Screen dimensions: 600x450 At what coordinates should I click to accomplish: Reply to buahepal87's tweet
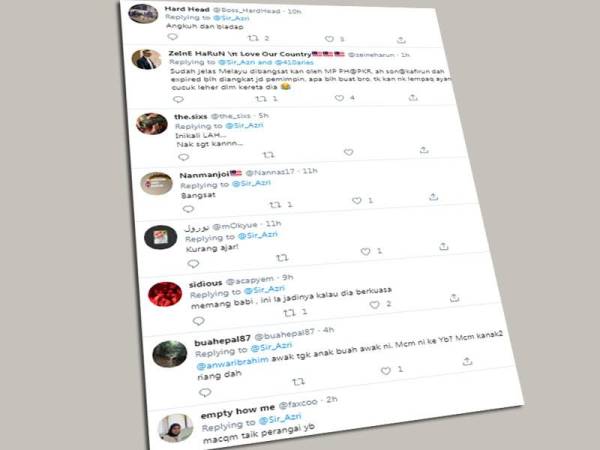(205, 392)
